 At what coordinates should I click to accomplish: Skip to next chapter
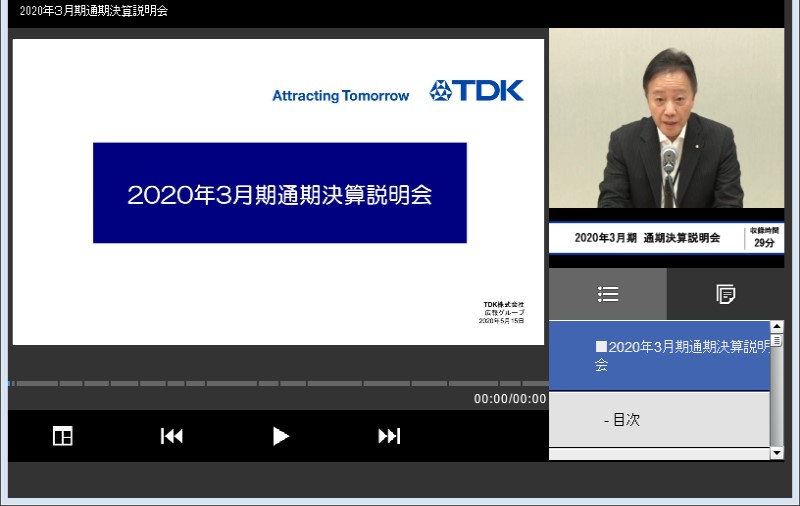pyautogui.click(x=389, y=436)
